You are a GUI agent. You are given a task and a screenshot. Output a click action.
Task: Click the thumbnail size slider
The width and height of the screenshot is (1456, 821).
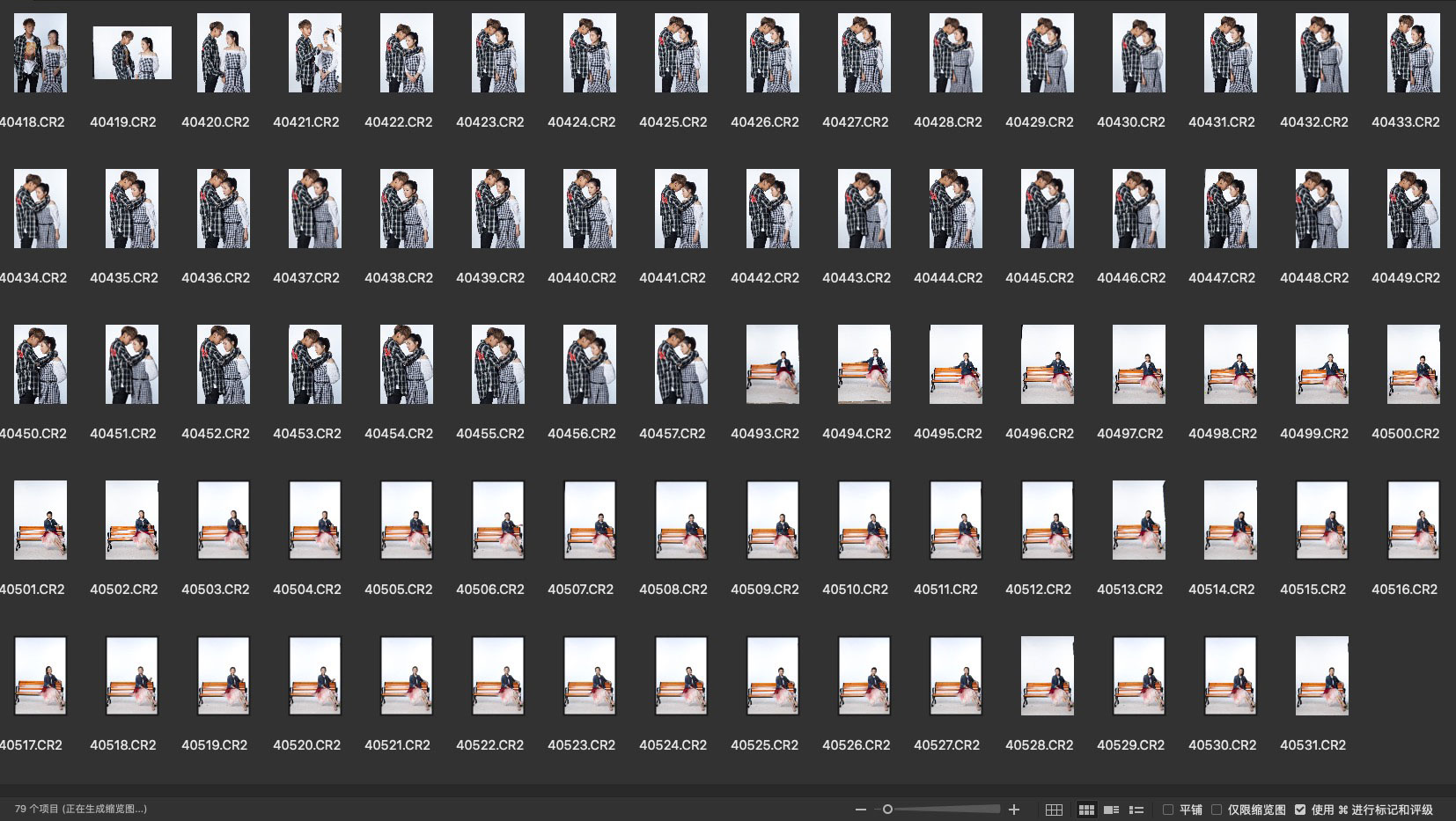[942, 810]
